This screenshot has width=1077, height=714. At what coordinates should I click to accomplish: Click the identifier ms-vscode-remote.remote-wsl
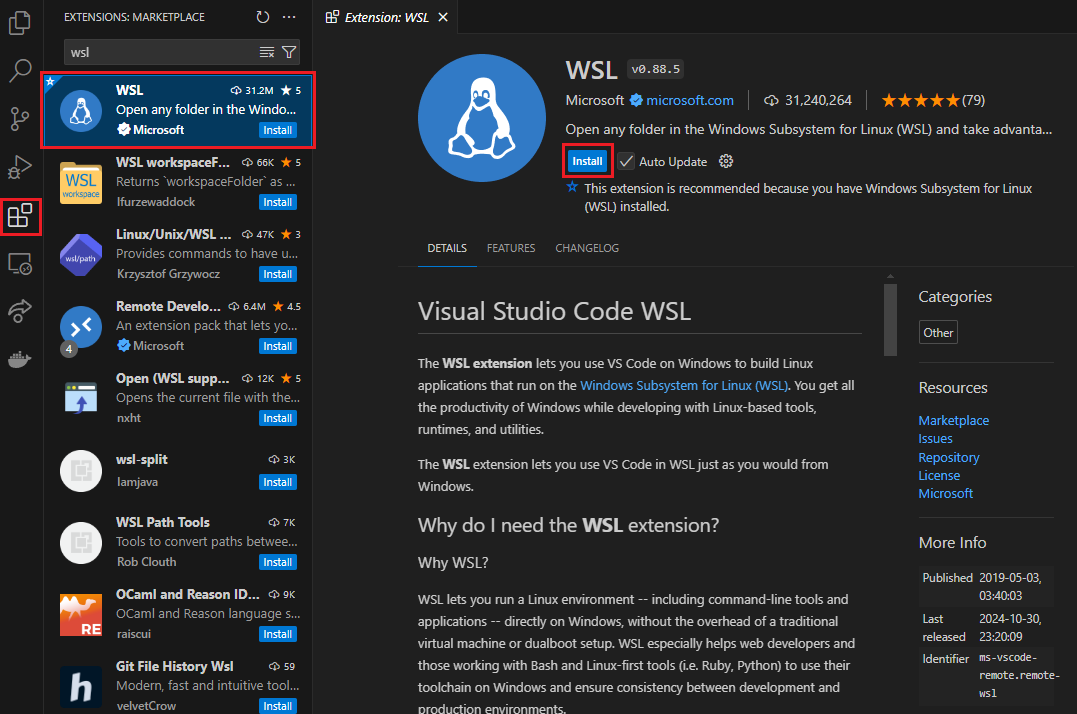coord(1019,676)
